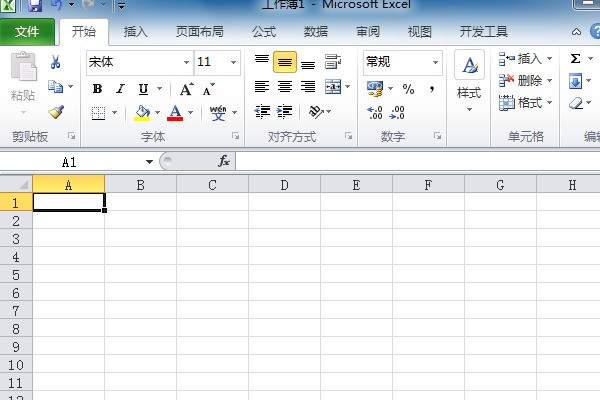Image resolution: width=600 pixels, height=400 pixels.
Task: Open font color dropdown arrow
Action: [191, 113]
